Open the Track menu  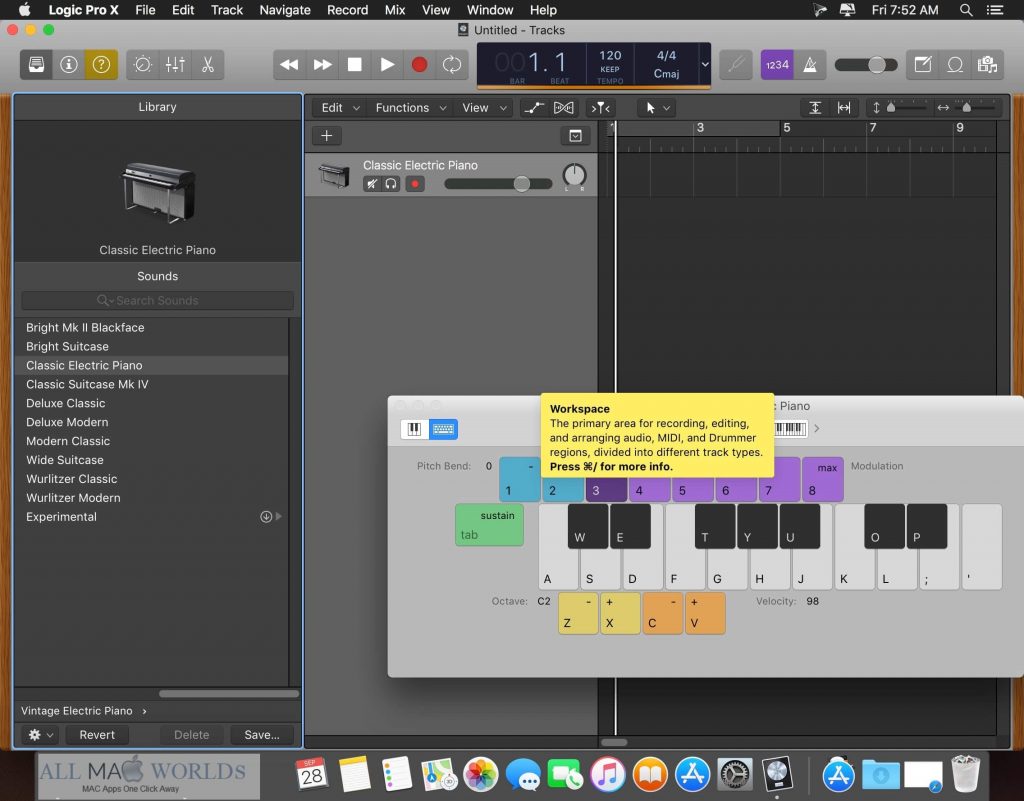click(227, 10)
